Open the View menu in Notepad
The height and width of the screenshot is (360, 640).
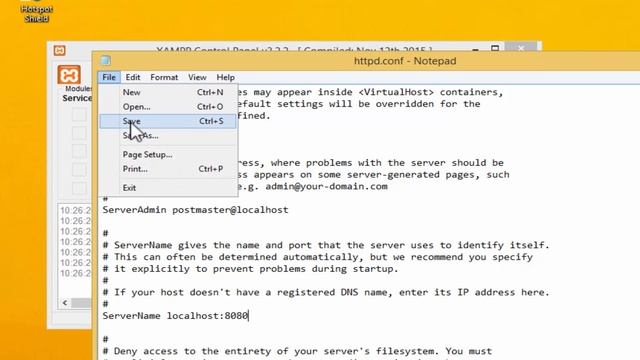[x=197, y=77]
